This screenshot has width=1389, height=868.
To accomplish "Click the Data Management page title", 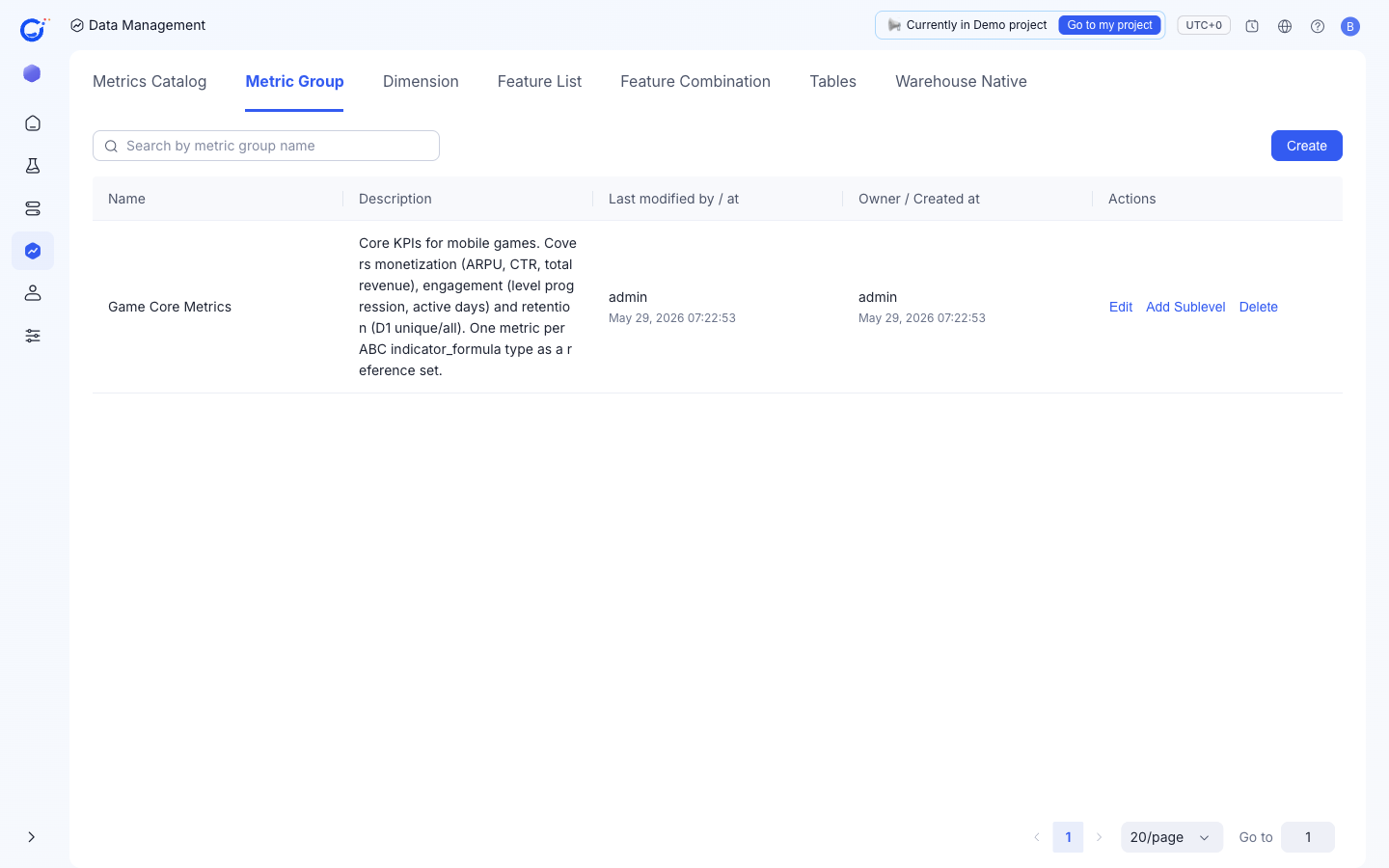I will 147,25.
